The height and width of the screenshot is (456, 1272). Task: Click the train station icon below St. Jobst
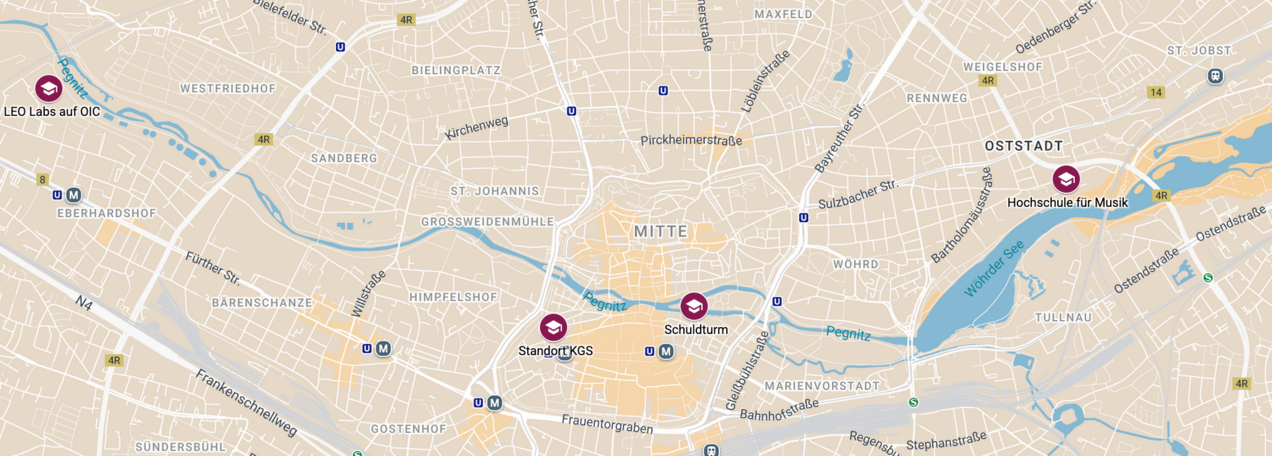tap(1215, 75)
